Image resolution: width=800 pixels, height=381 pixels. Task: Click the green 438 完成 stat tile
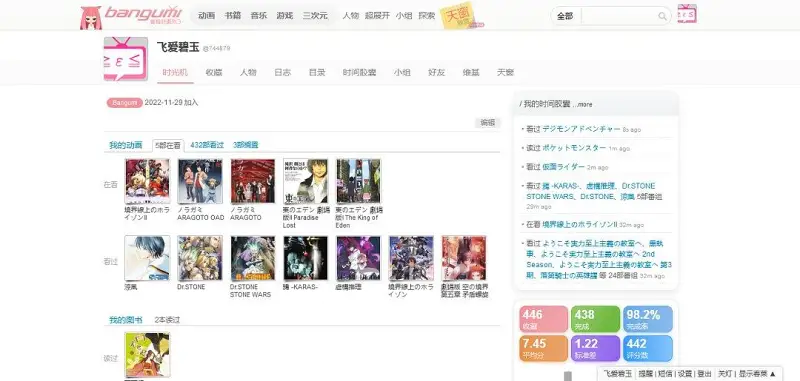595,319
